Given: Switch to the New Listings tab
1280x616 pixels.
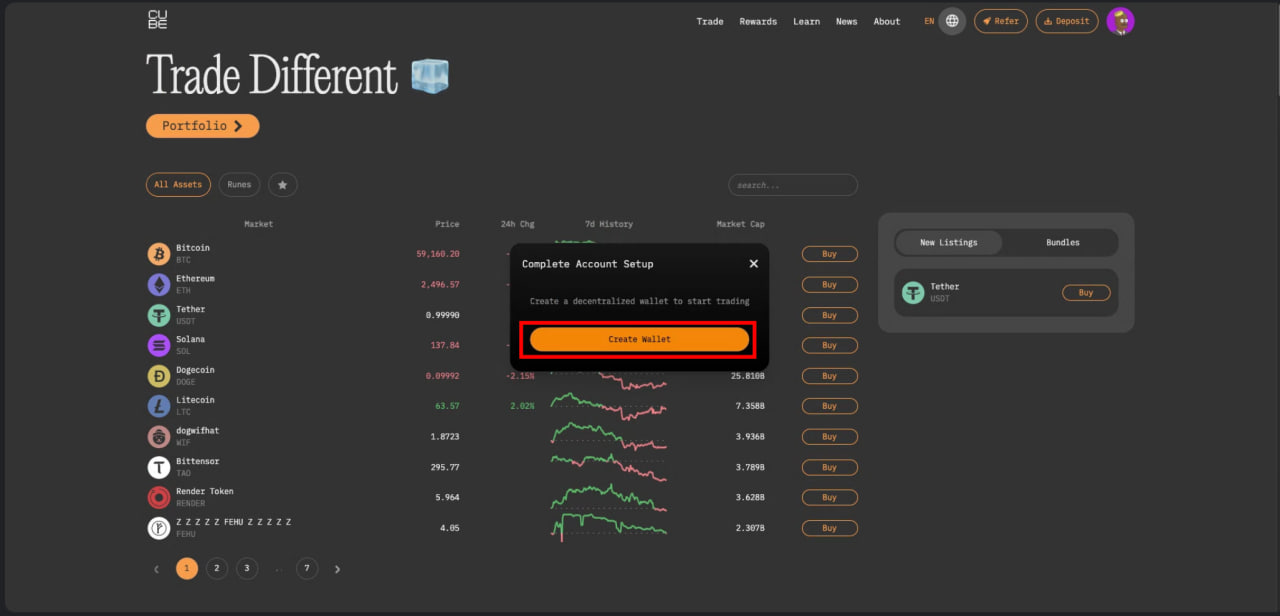Looking at the screenshot, I should [x=949, y=242].
